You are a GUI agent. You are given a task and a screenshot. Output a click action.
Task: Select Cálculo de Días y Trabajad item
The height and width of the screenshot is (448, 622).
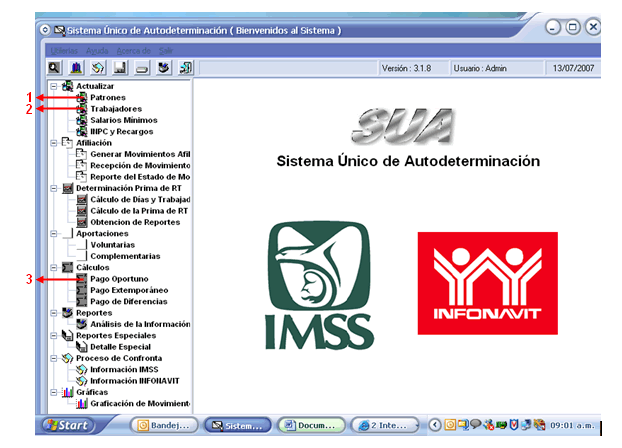click(140, 199)
